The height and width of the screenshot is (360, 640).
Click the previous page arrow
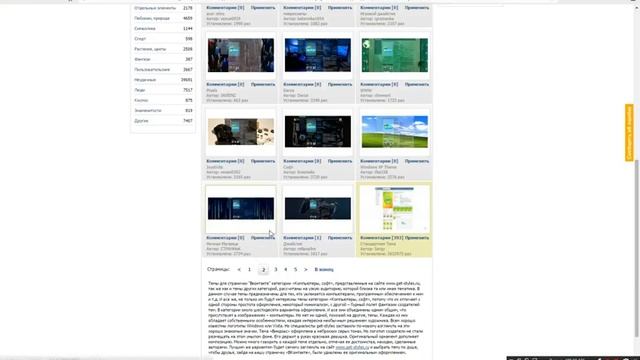tap(239, 269)
